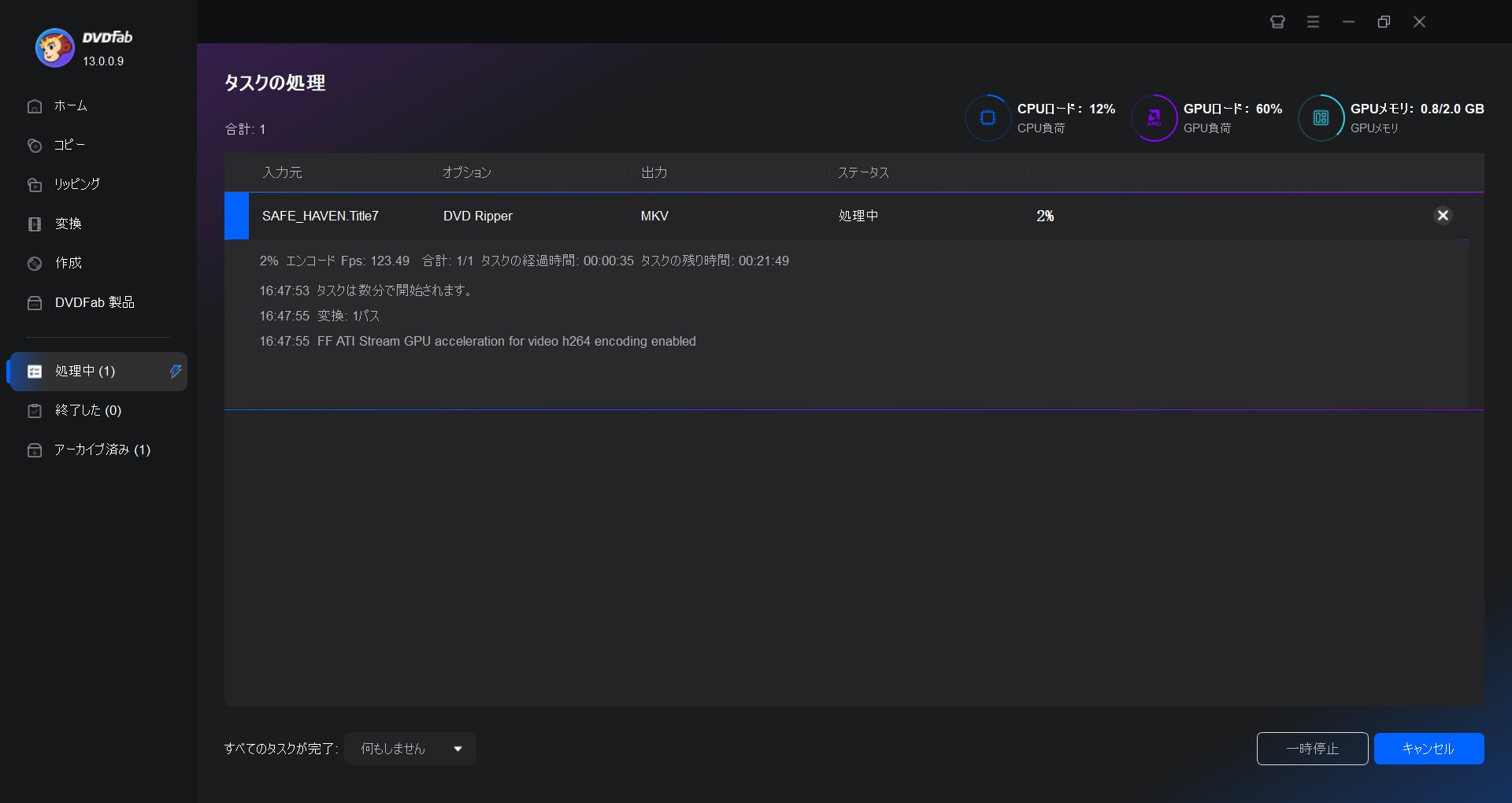The height and width of the screenshot is (803, 1512).
Task: Open the コピー module
Action: pyautogui.click(x=69, y=145)
